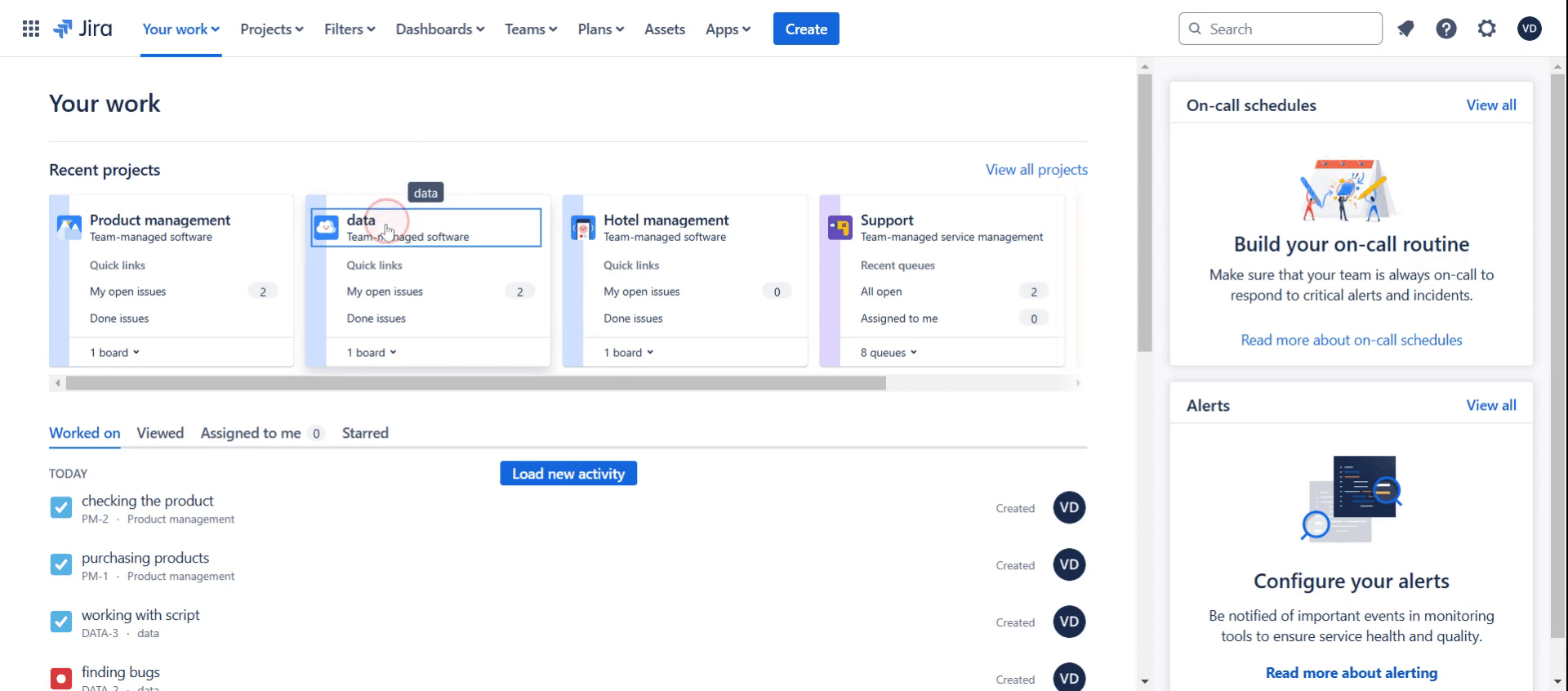The image size is (1568, 691).
Task: Open the Support project title
Action: click(x=887, y=220)
